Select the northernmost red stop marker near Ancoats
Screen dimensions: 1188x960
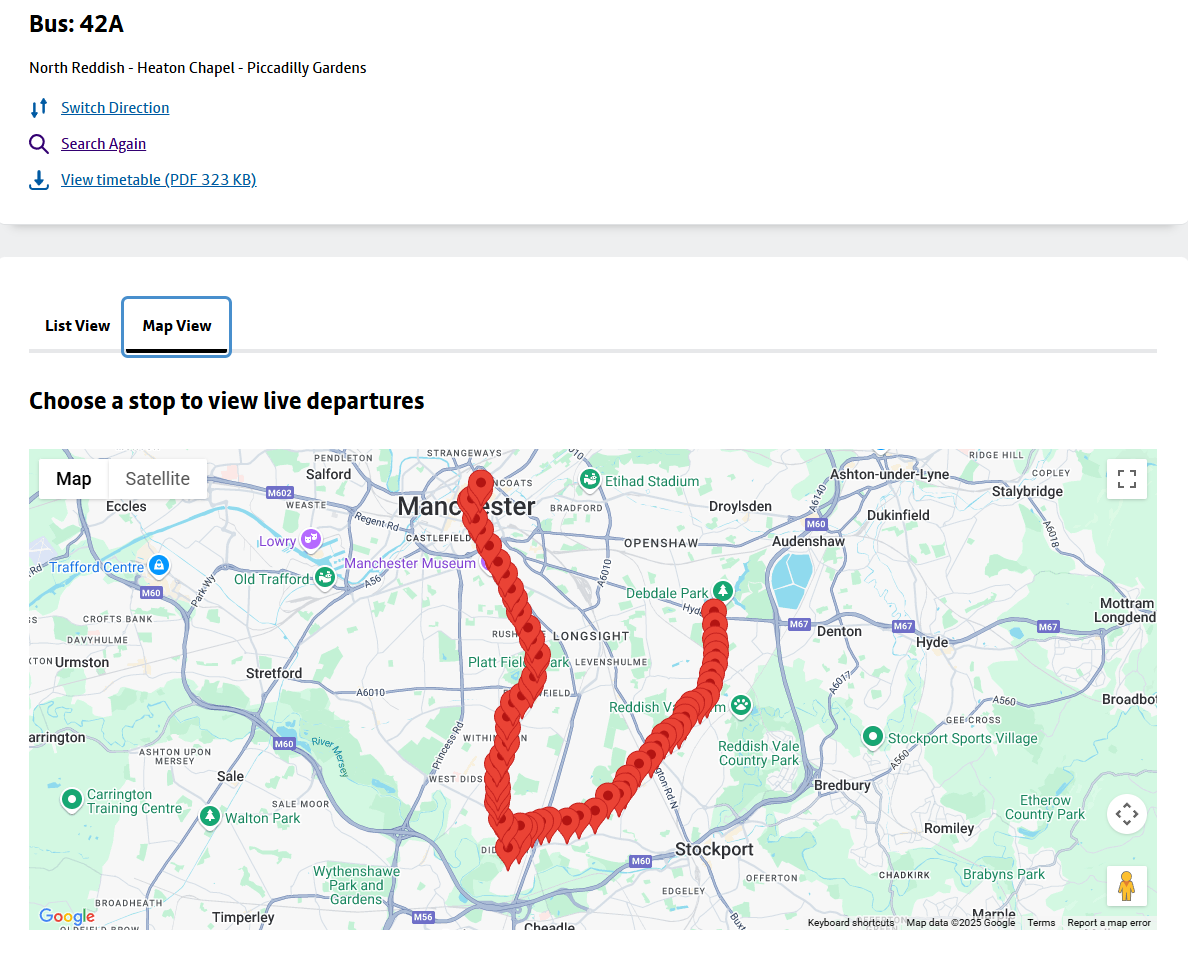480,485
